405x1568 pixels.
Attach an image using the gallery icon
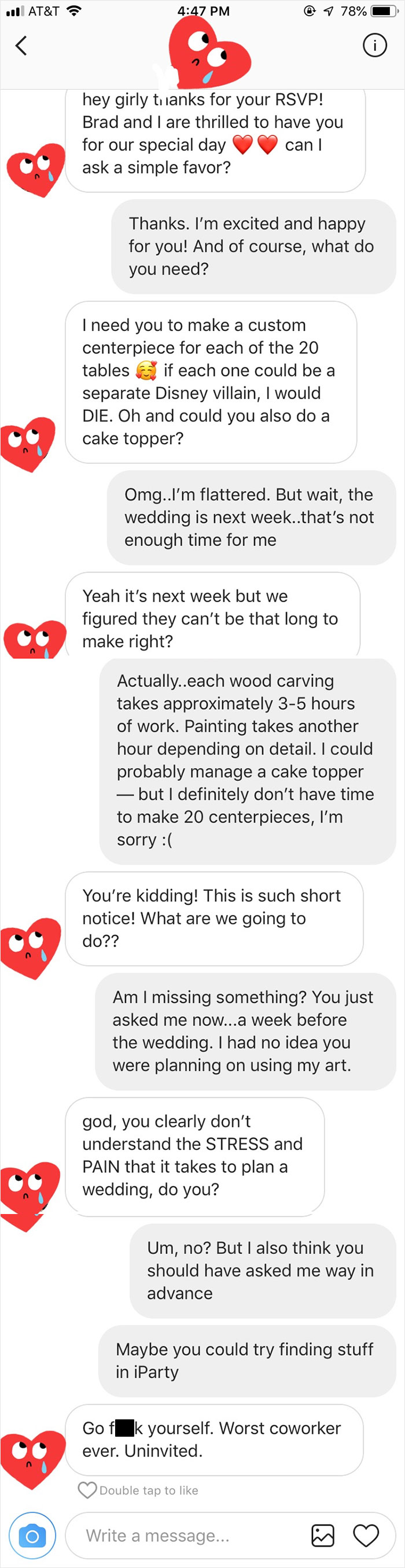pos(324,1536)
